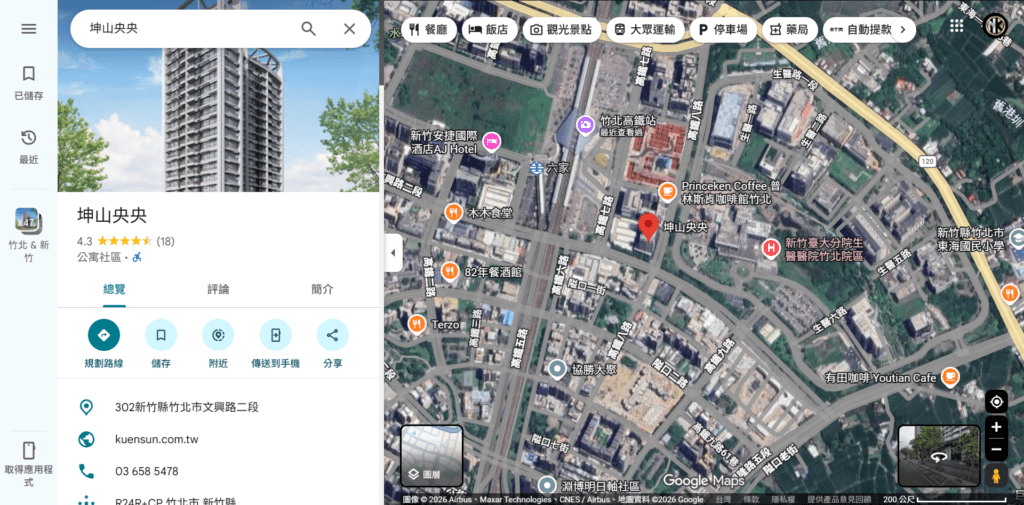
Task: Select the 自動提款 ATM filter chip
Action: coord(859,29)
